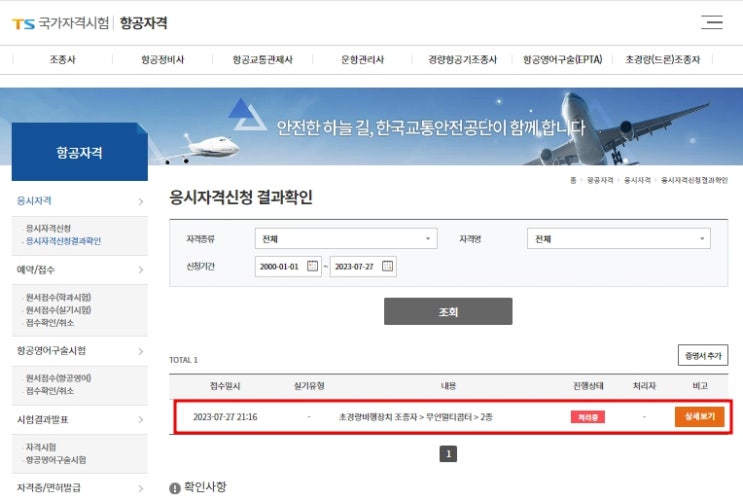Open the 항공교통관제사 menu

pos(263,60)
